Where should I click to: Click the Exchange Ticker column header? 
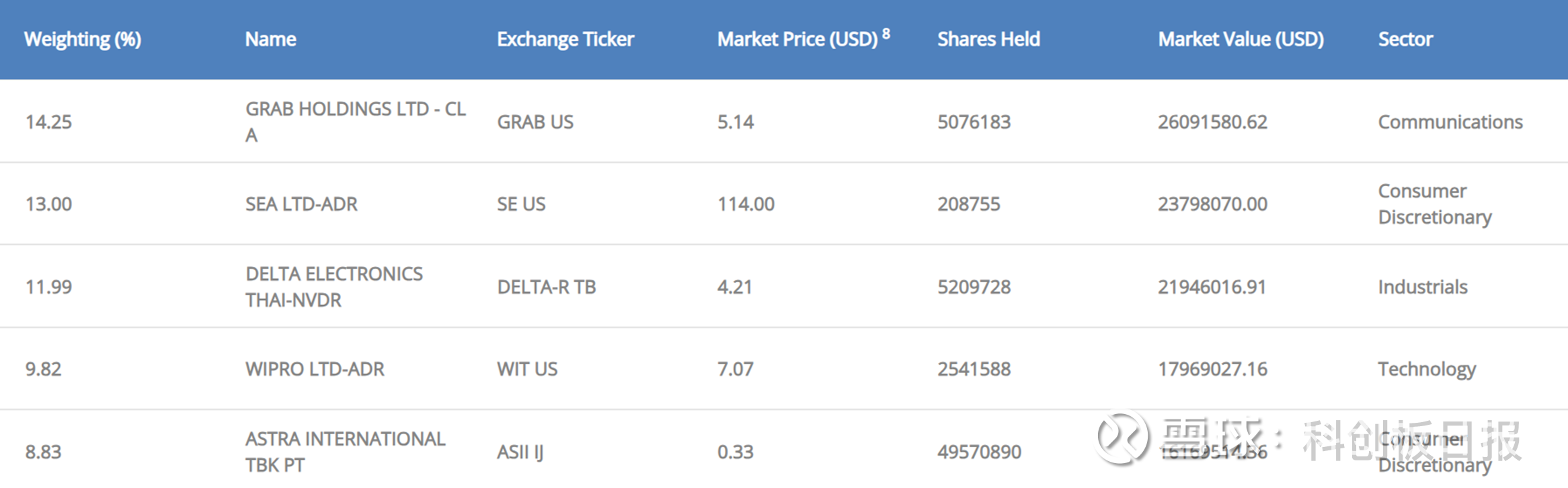(565, 40)
